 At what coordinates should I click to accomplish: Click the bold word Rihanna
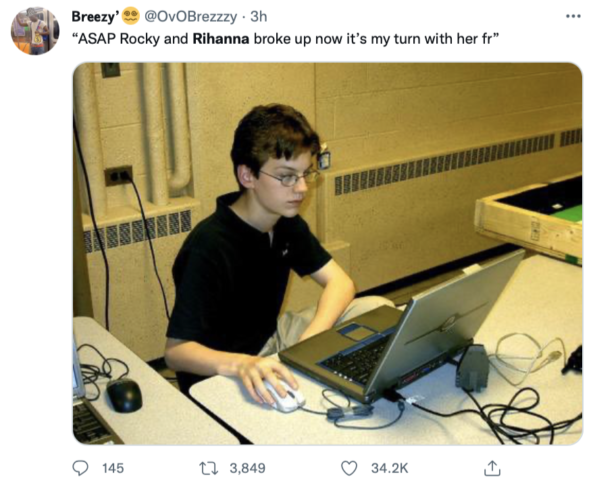[x=221, y=39]
